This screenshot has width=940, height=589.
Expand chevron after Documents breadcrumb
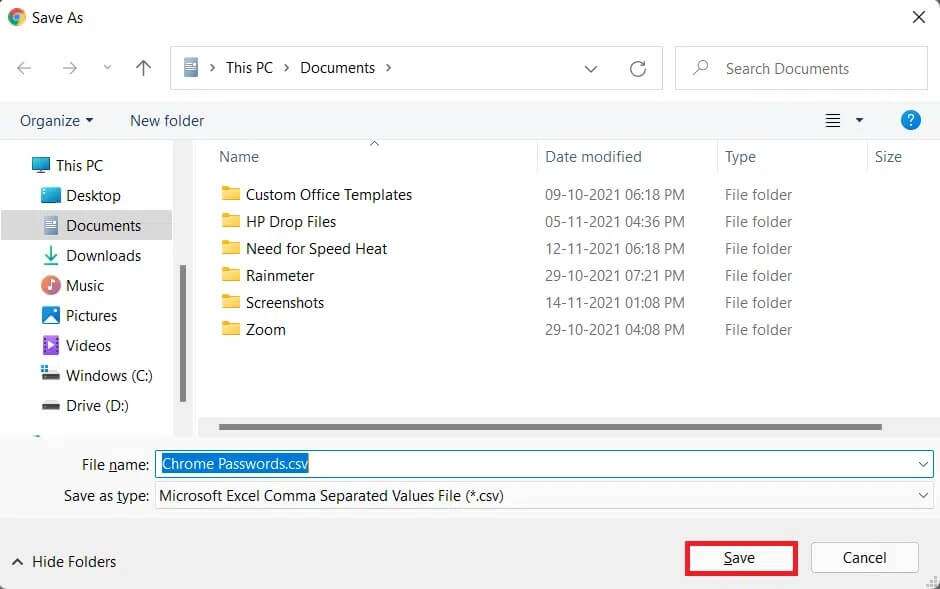point(388,68)
